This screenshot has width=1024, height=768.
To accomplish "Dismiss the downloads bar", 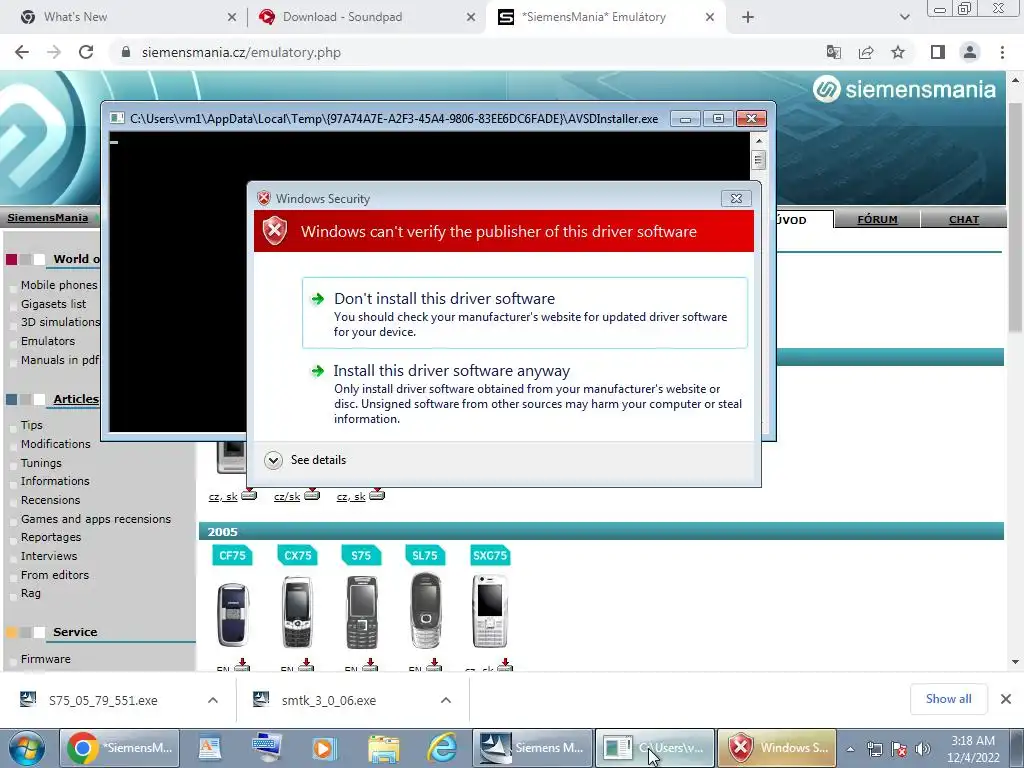I will pos(1006,699).
